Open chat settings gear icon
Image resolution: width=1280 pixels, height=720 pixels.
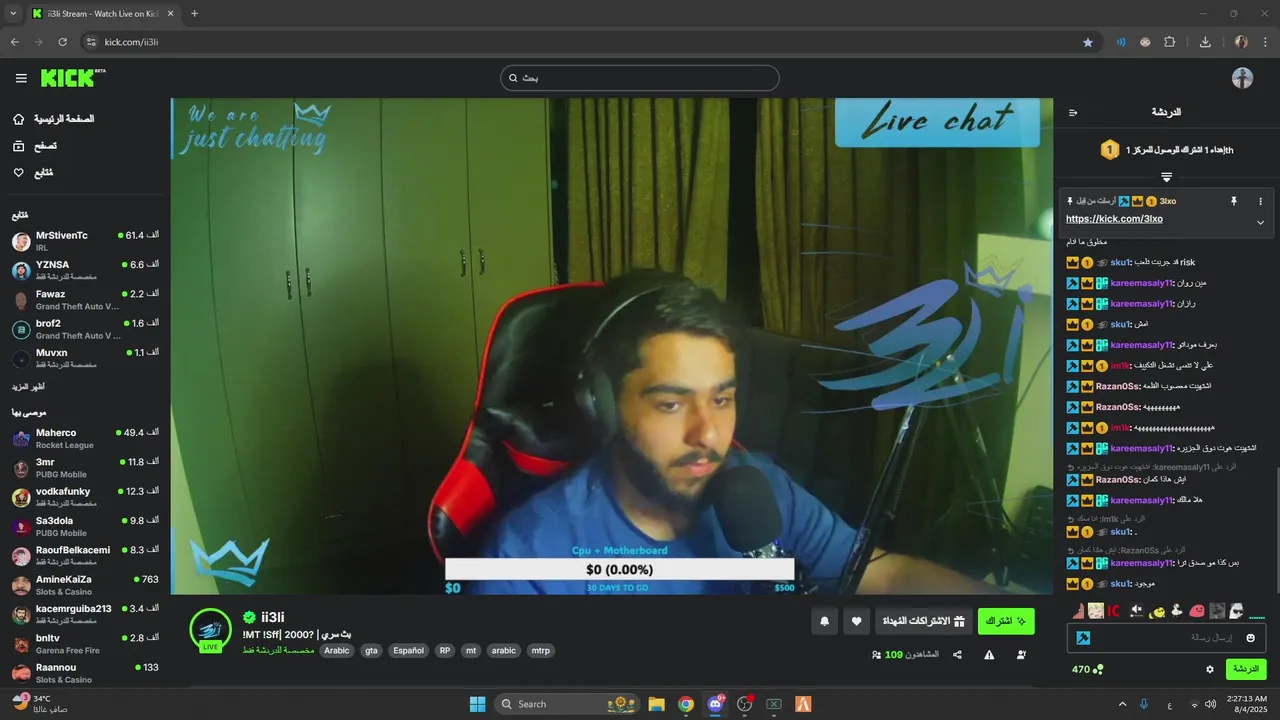(1210, 669)
